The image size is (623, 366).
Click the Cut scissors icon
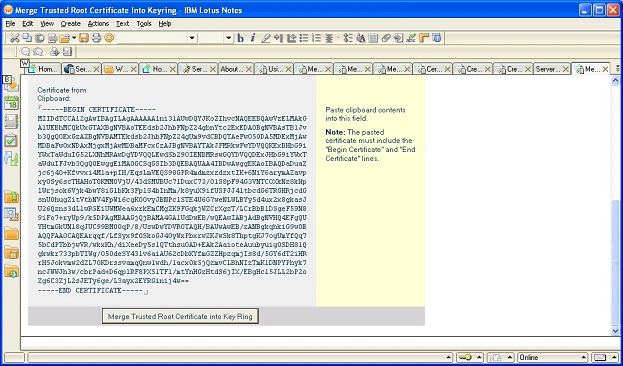14,38
